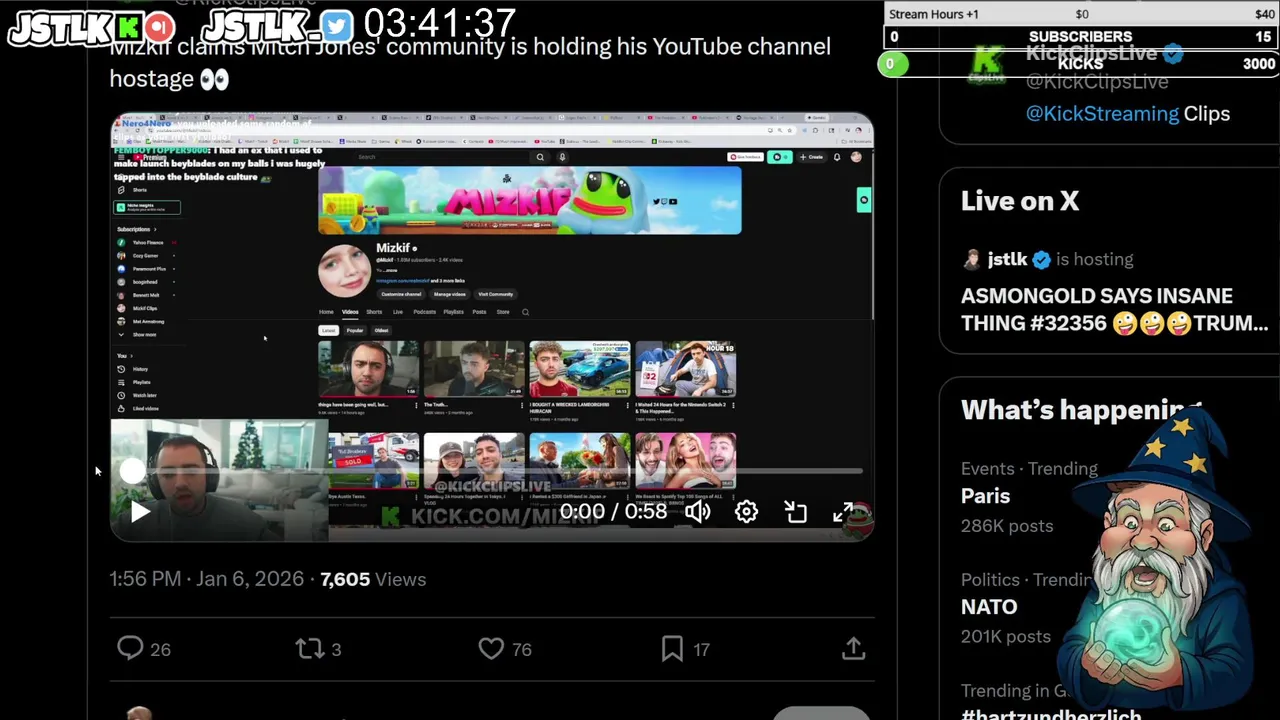This screenshot has height=720, width=1280.
Task: Select the 201K posts count text
Action: coord(1006,637)
